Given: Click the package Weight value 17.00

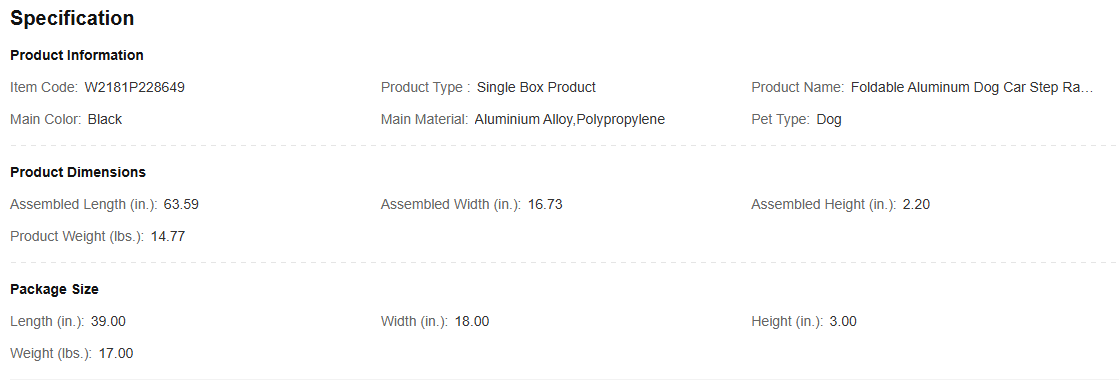Looking at the screenshot, I should [116, 354].
